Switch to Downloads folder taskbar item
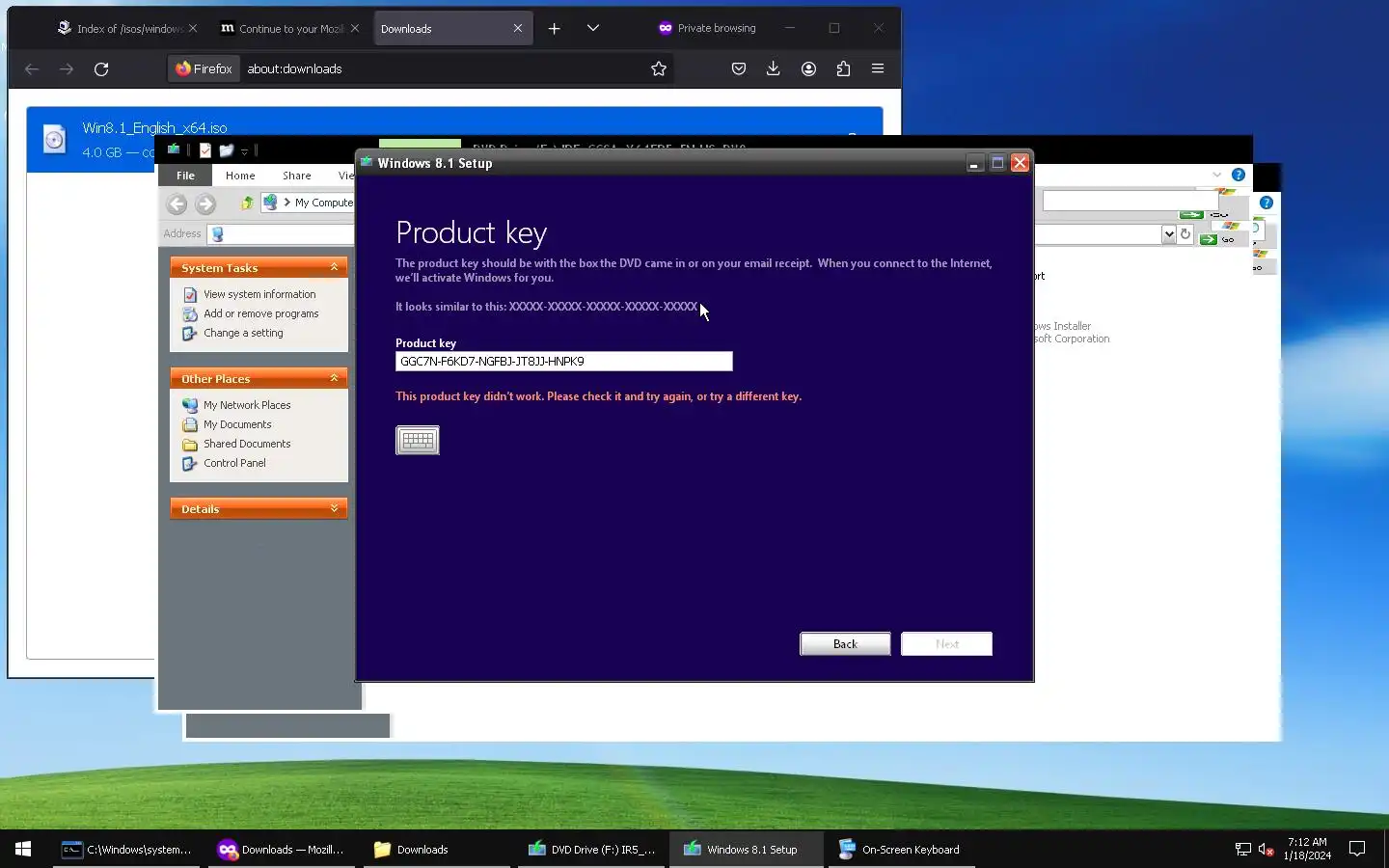The height and width of the screenshot is (868, 1389). 437,850
